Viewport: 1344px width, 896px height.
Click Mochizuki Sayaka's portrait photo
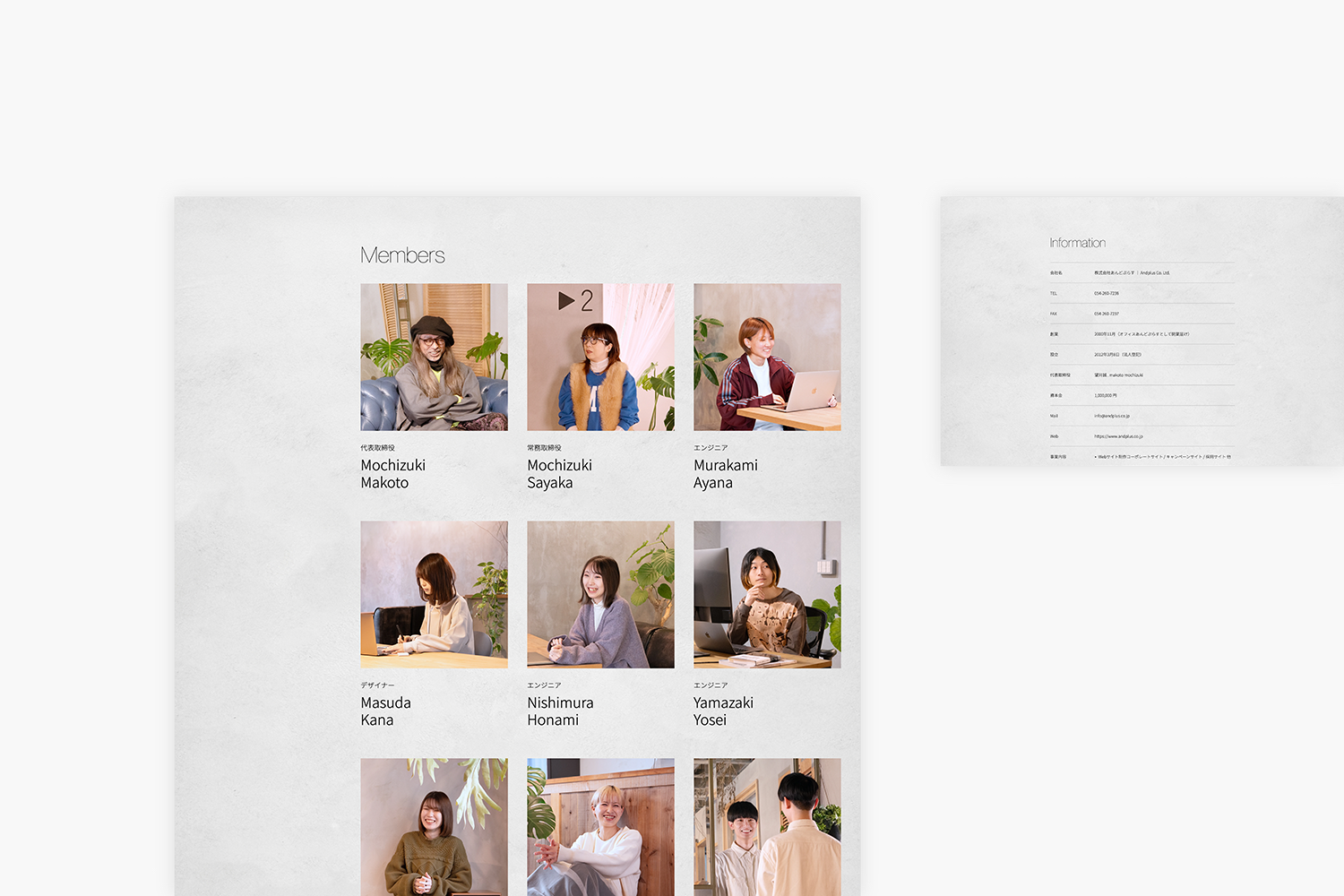(x=600, y=357)
